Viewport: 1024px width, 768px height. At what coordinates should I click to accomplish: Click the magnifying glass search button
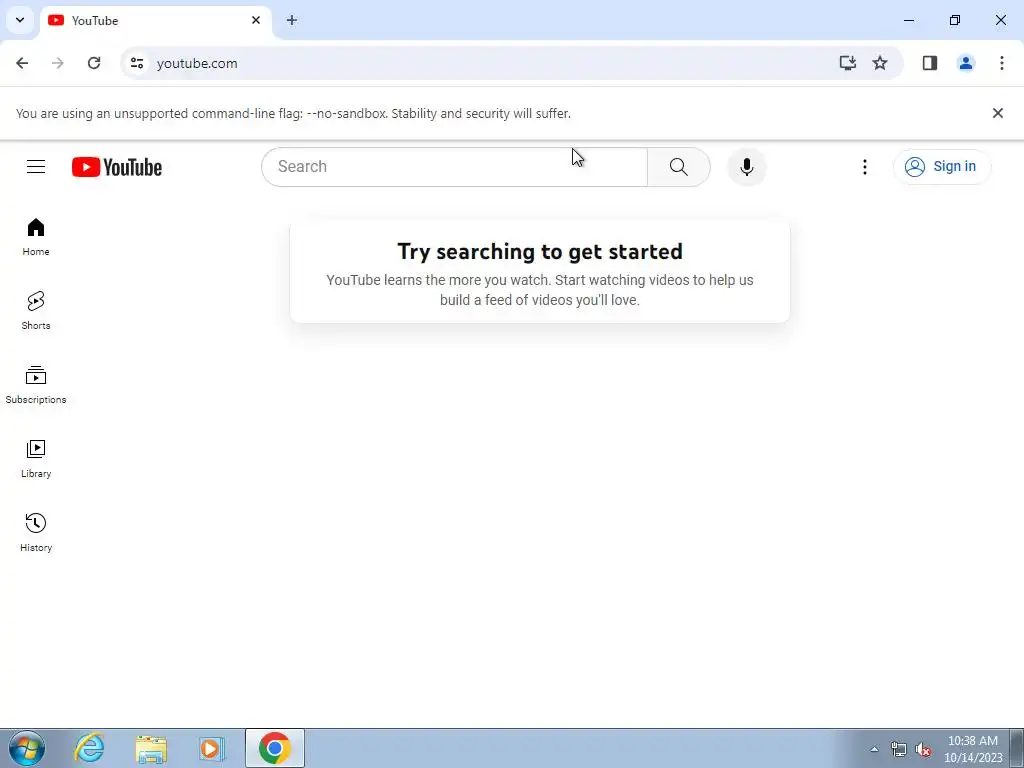679,167
